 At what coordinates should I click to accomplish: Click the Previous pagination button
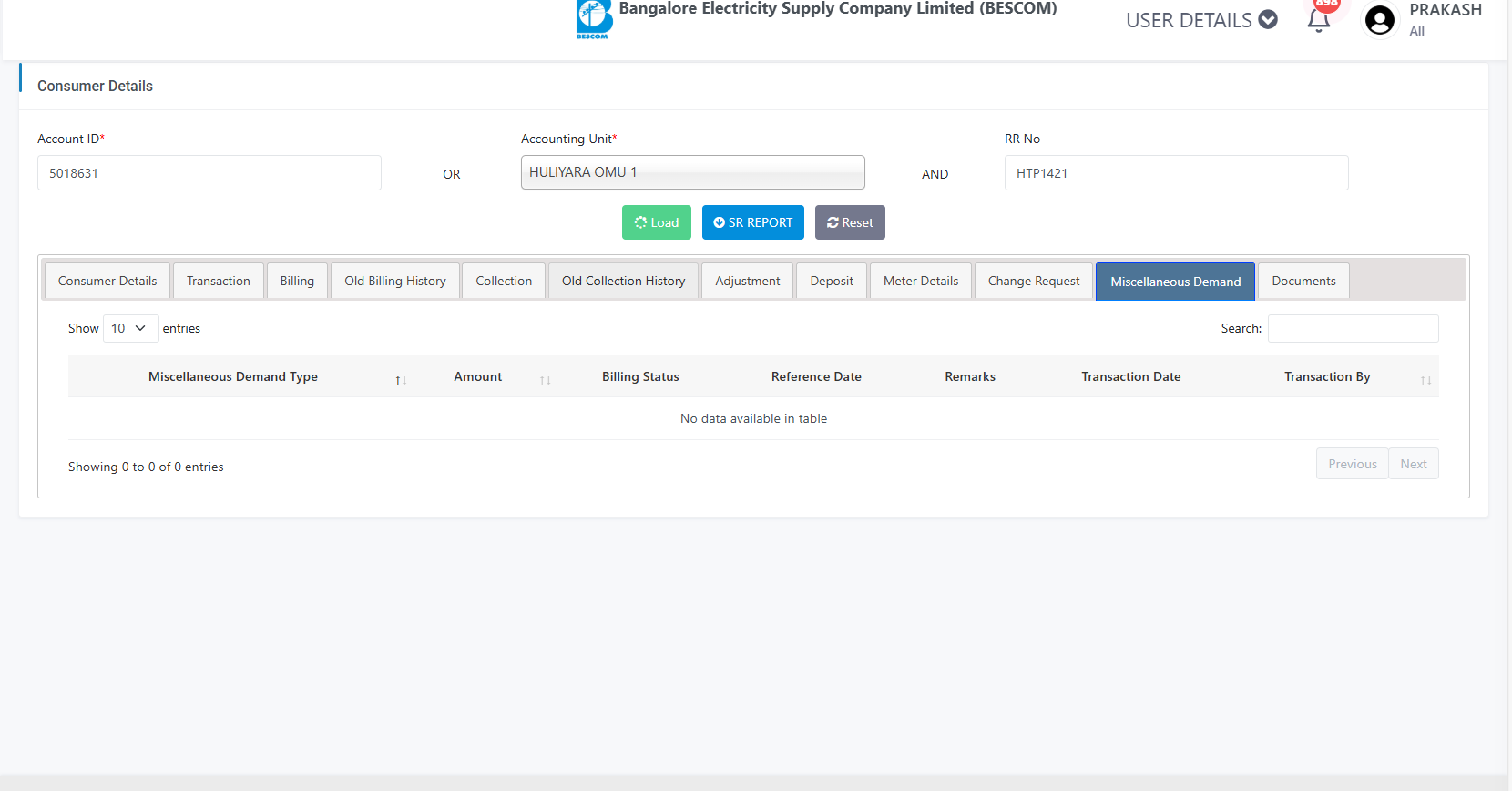(1353, 464)
